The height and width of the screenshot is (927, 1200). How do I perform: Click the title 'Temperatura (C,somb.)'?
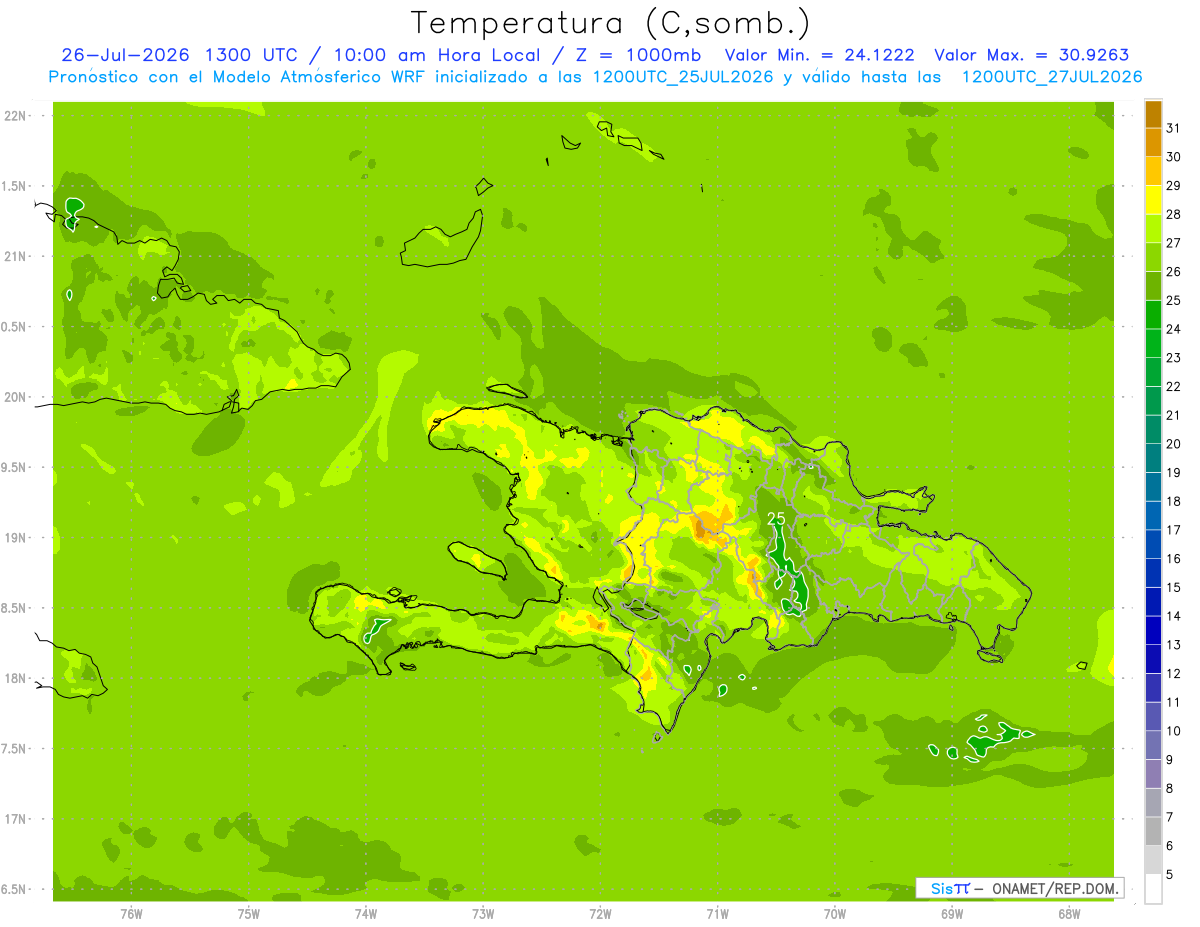tap(611, 23)
